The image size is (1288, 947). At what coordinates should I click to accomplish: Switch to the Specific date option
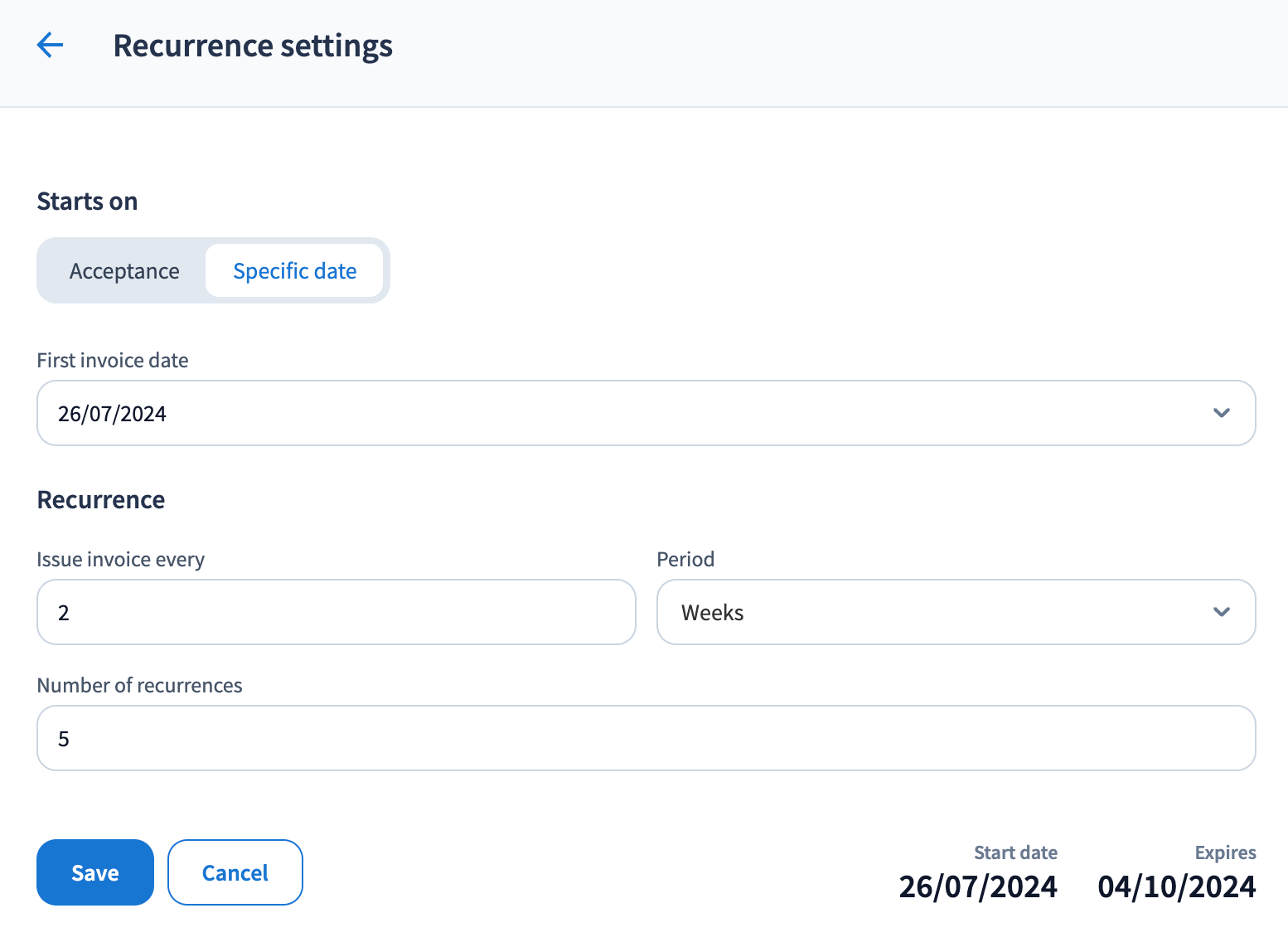(x=294, y=271)
